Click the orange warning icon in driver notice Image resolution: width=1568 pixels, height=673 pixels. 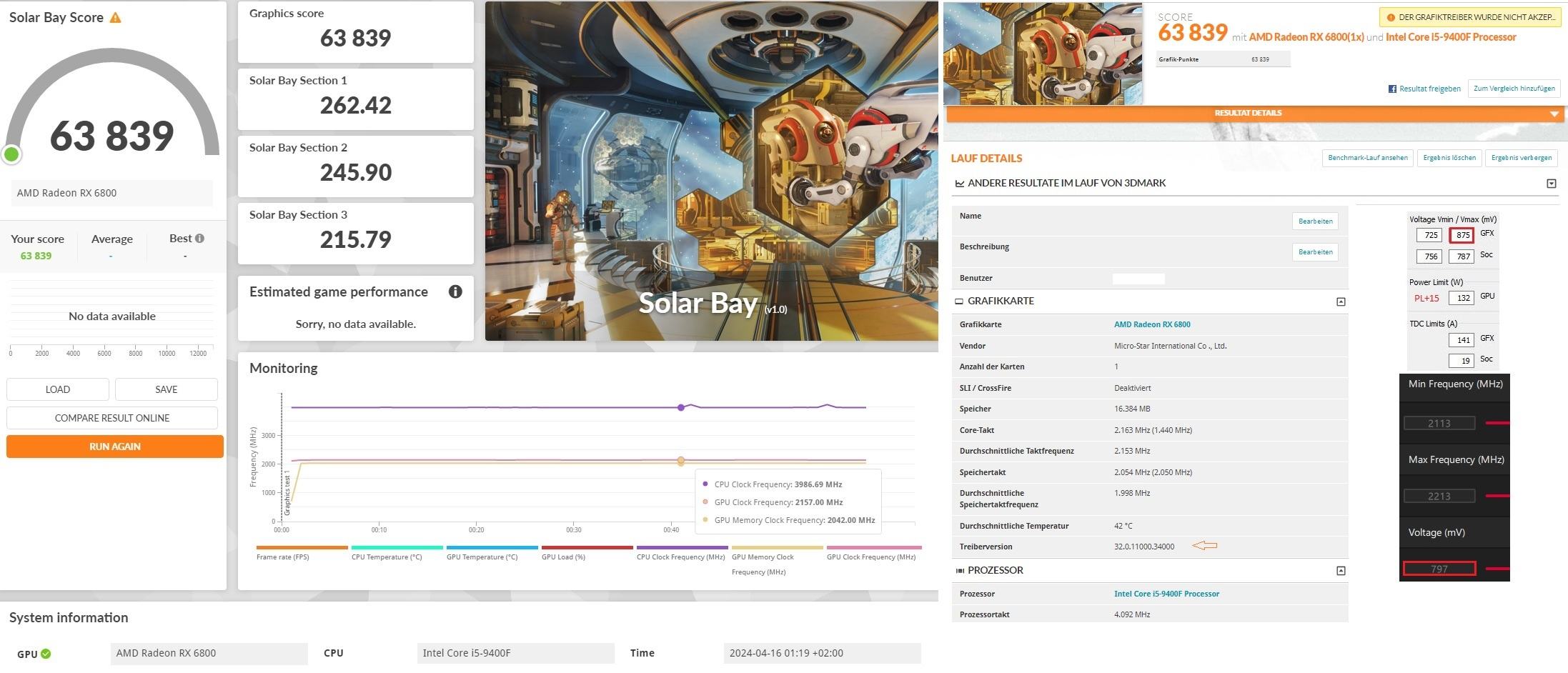coord(1390,17)
